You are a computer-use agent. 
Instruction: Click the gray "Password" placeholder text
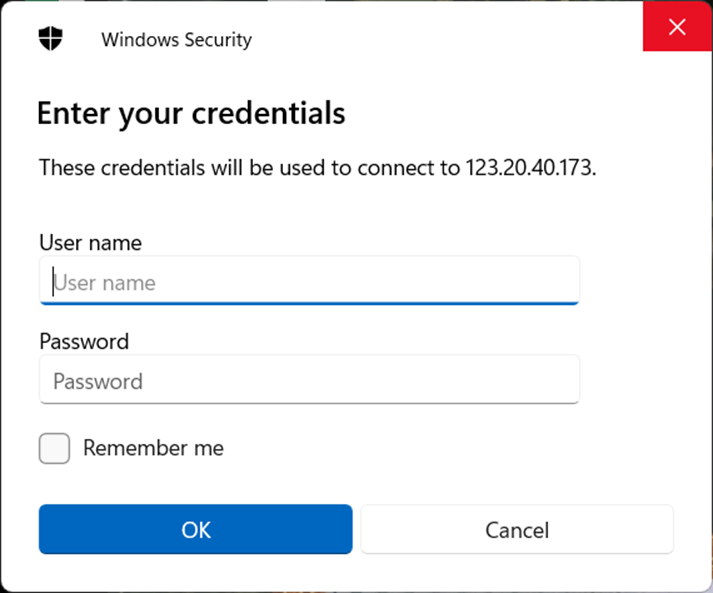tap(98, 381)
